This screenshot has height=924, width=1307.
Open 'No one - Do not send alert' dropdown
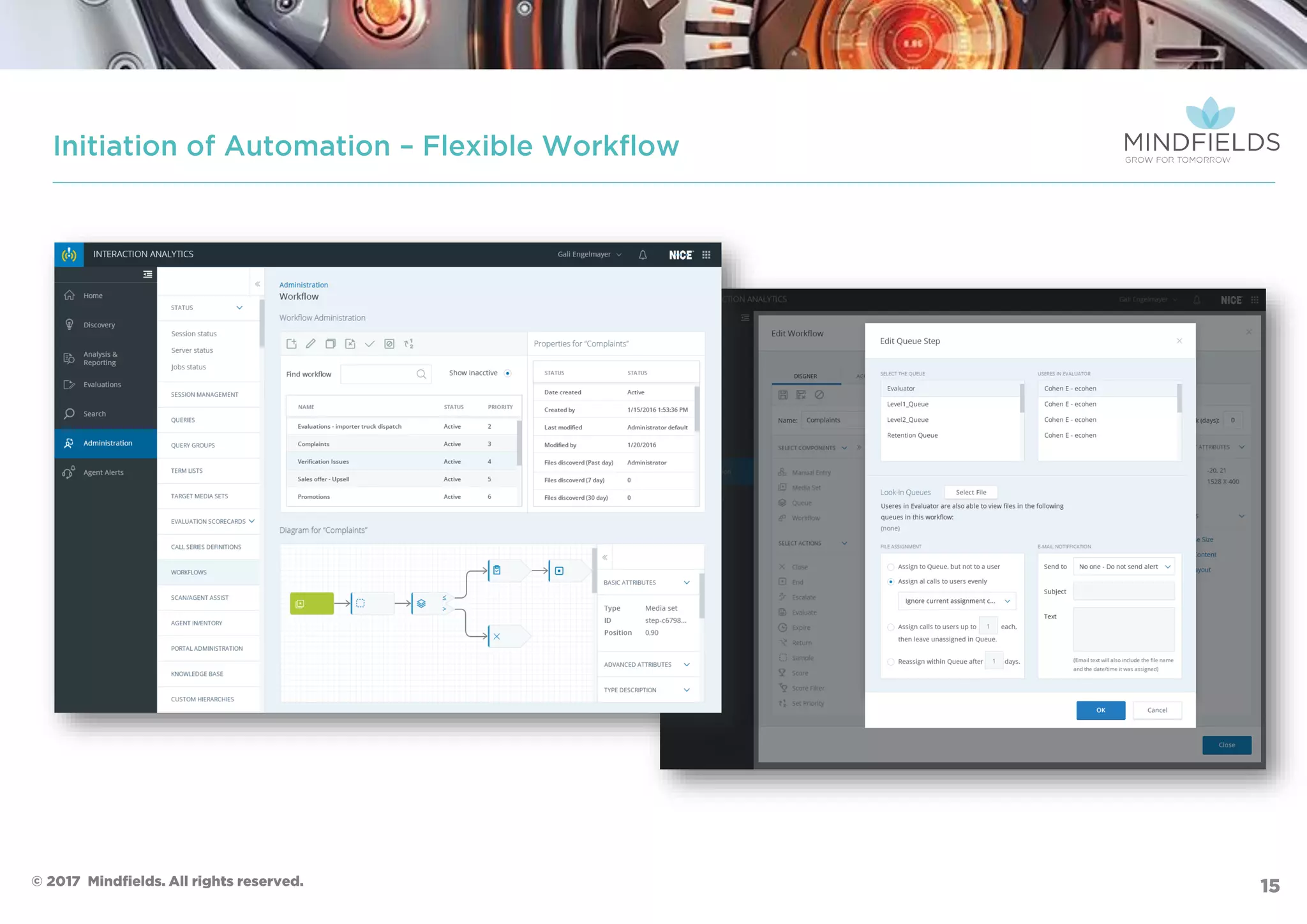tap(1124, 567)
